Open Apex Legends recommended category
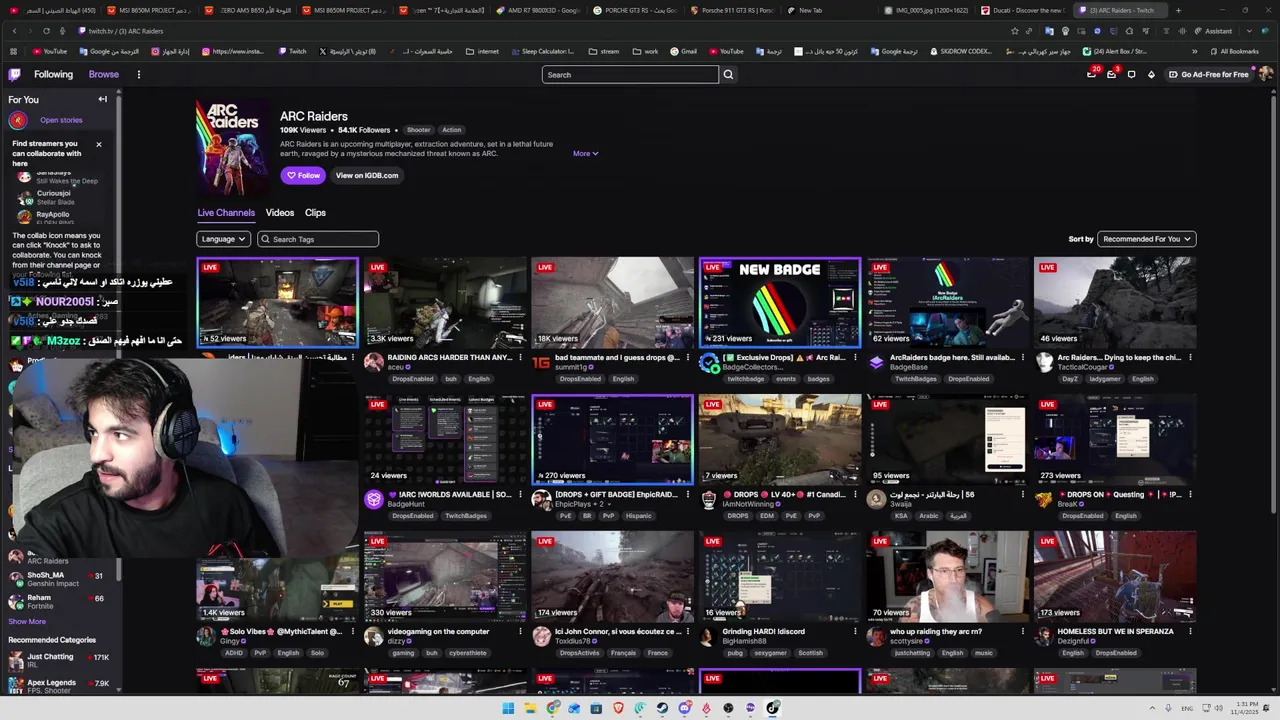 [58, 686]
